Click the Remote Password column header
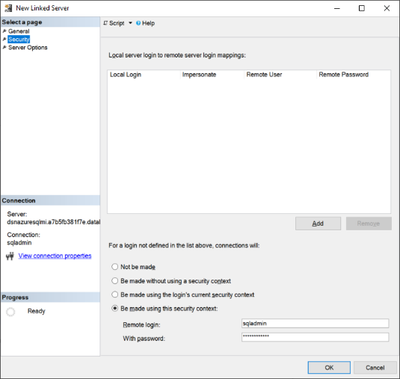The image size is (400, 379). pyautogui.click(x=353, y=75)
